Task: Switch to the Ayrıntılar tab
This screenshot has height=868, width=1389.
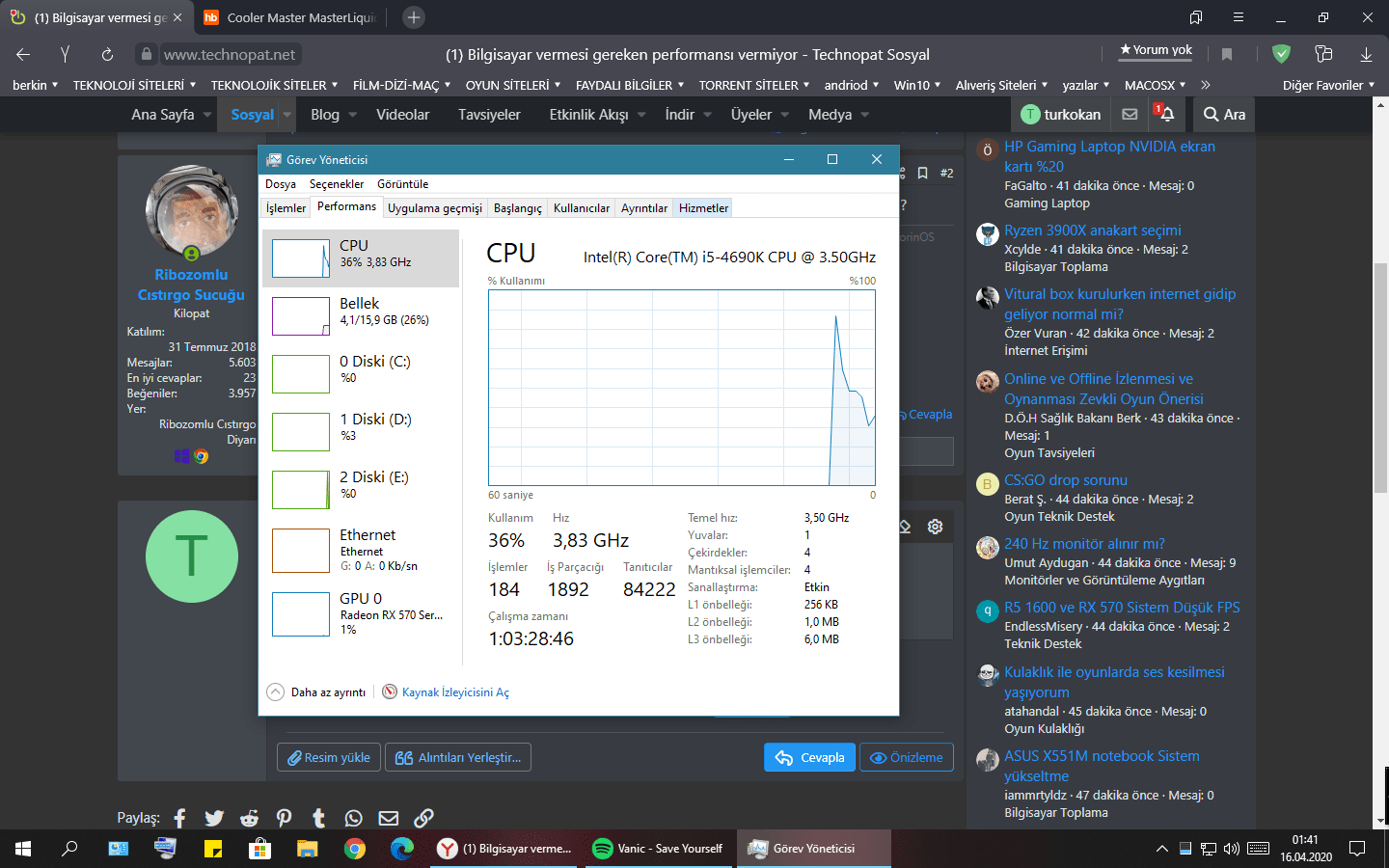Action: tap(644, 208)
